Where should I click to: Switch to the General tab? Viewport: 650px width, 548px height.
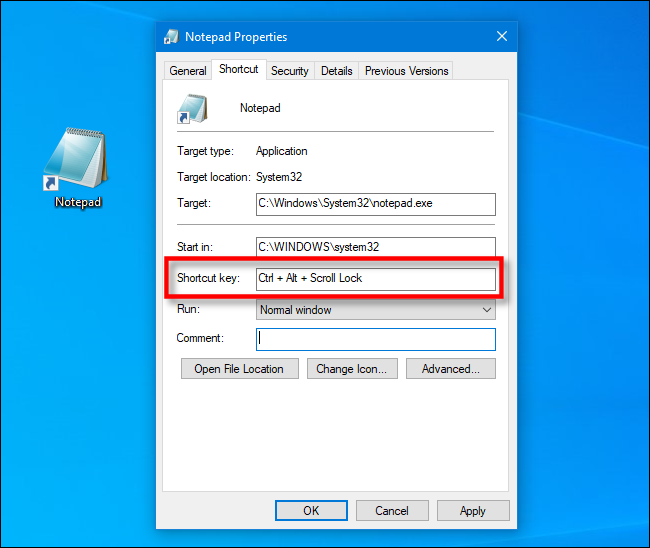188,71
